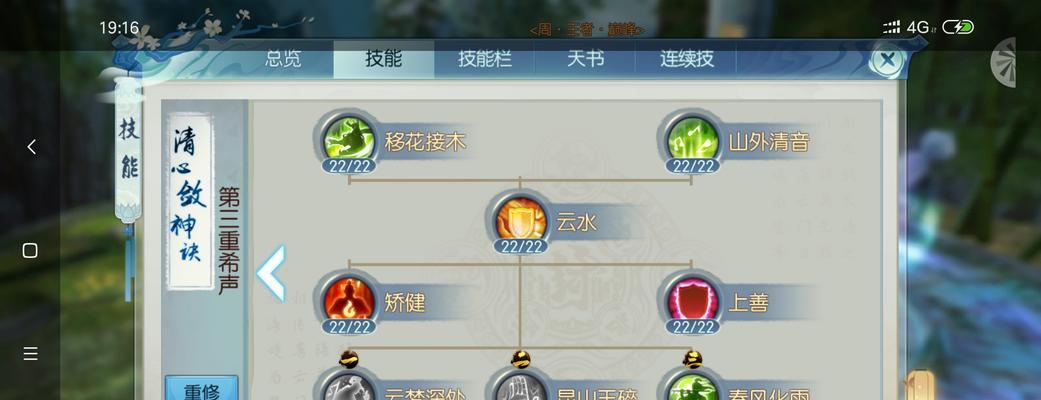The width and height of the screenshot is (1041, 400).
Task: Select the 矫健 flame skill icon
Action: pos(349,302)
